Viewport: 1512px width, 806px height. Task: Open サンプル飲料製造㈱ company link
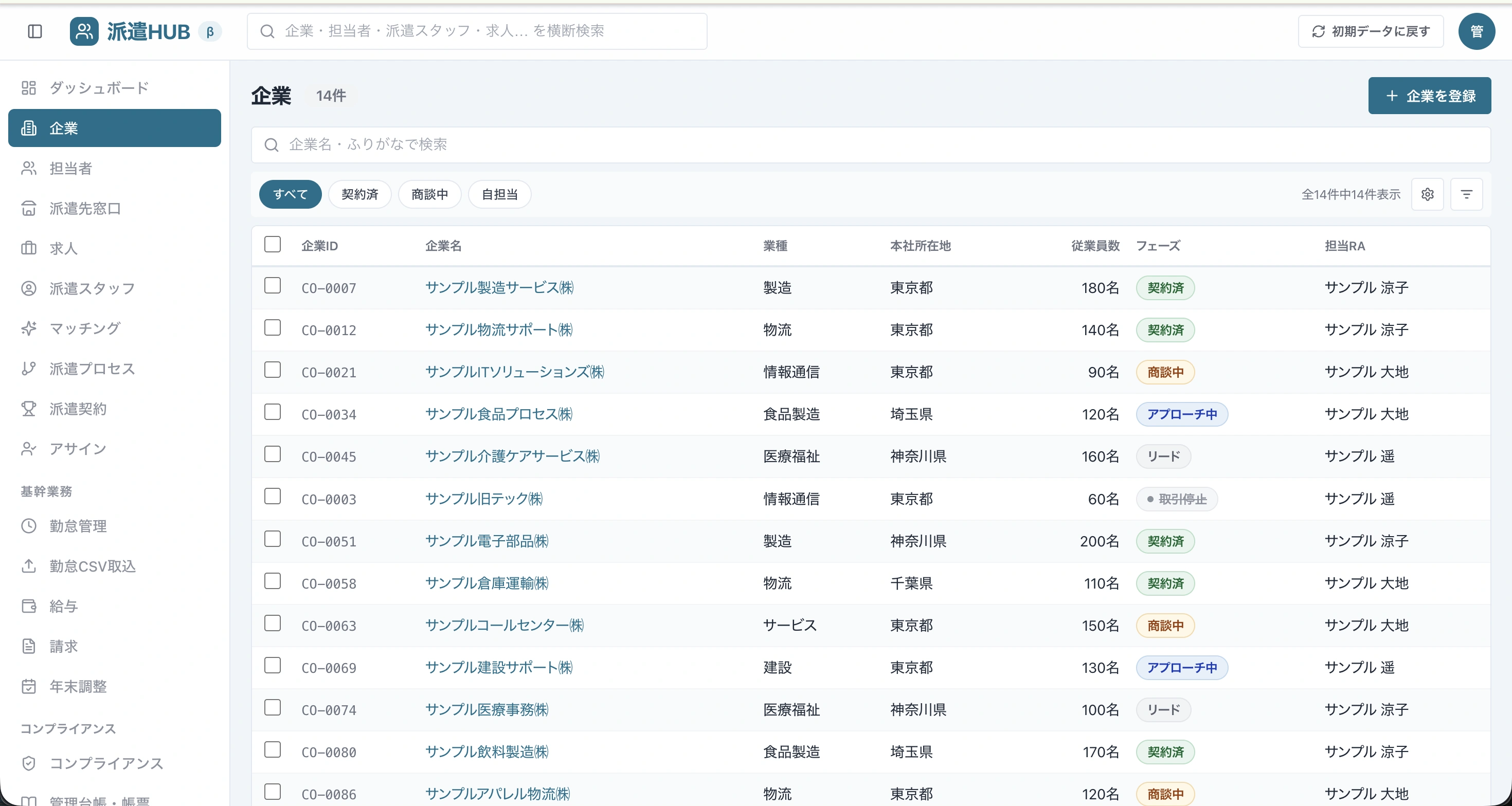487,752
